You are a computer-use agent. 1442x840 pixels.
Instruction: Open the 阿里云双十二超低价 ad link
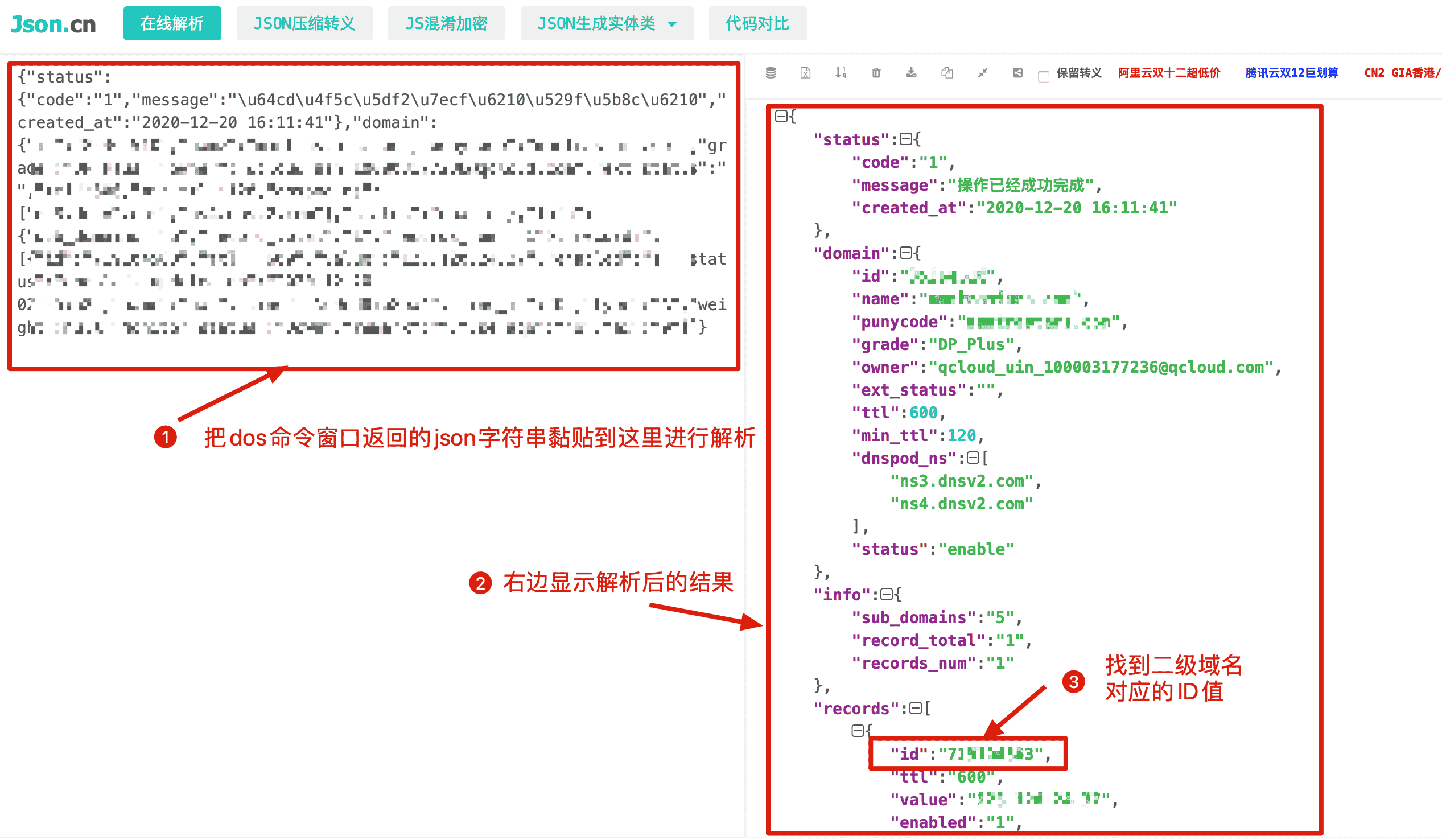coord(1169,73)
